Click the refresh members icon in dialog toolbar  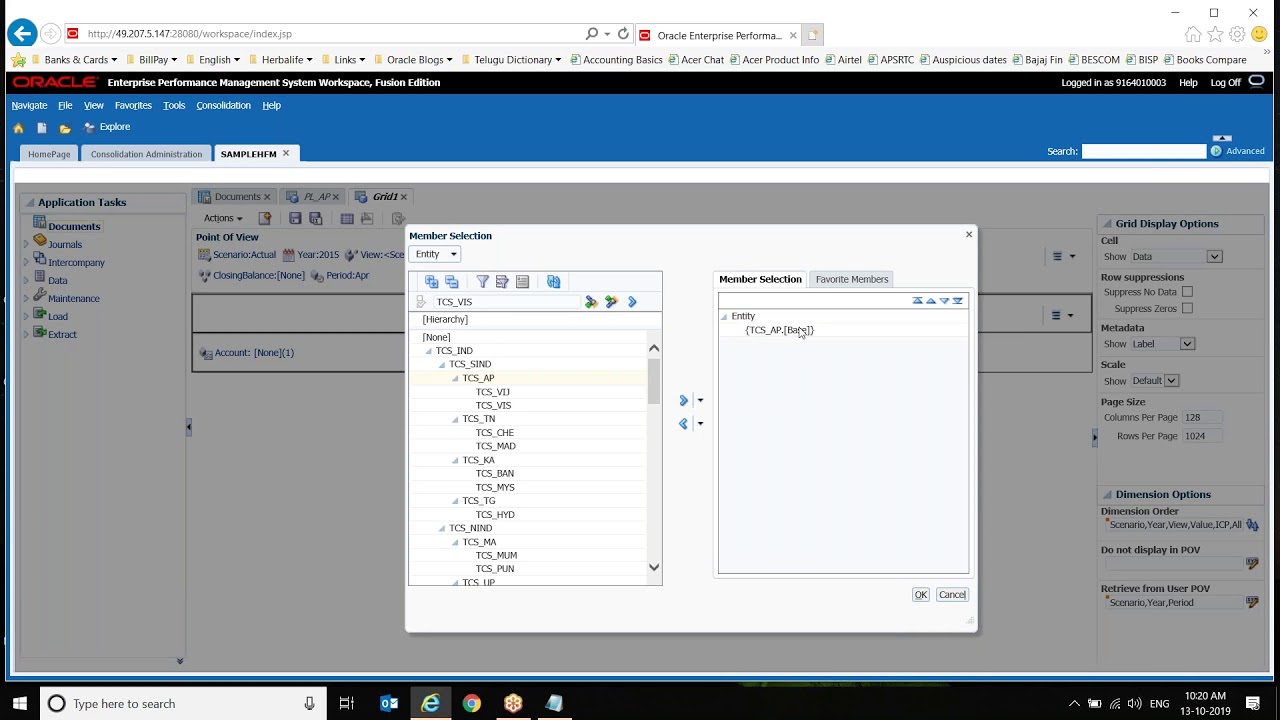point(553,282)
